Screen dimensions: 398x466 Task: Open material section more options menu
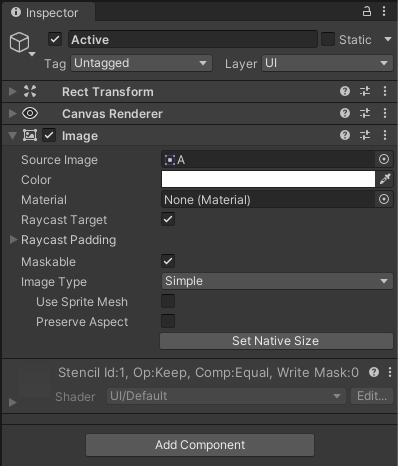[x=390, y=372]
